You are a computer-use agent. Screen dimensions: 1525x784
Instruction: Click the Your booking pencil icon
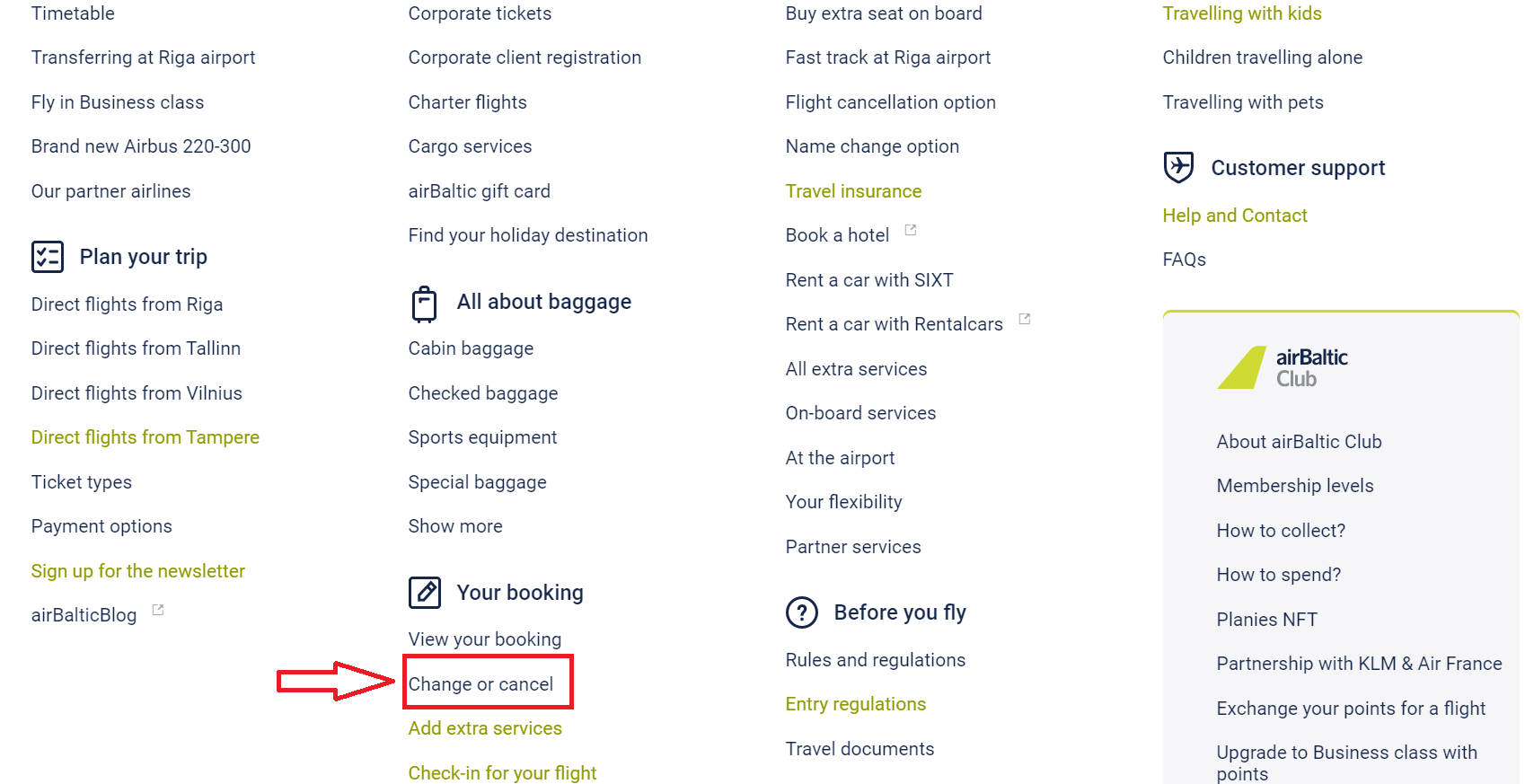tap(425, 593)
